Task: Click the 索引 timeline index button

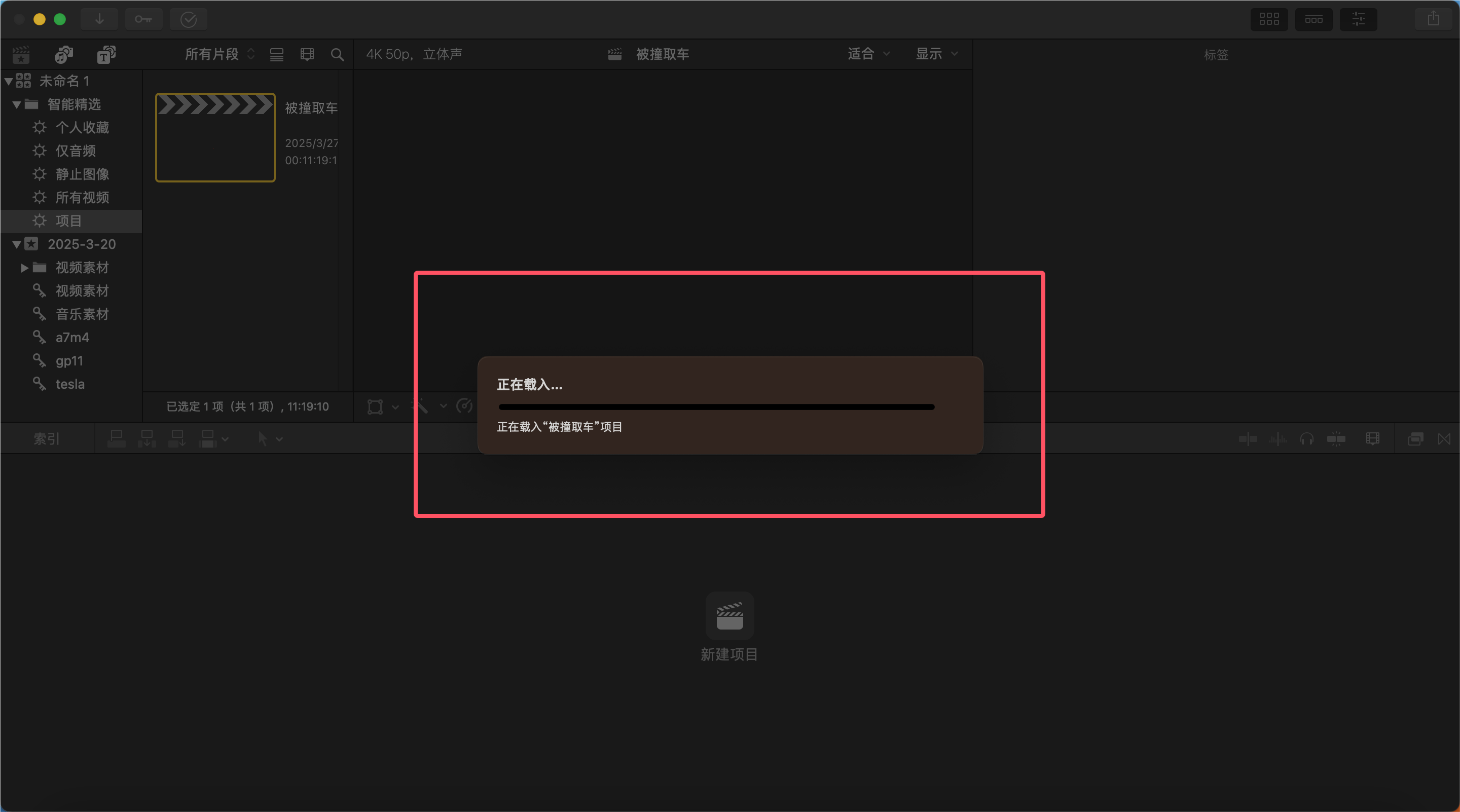Action: (x=47, y=438)
